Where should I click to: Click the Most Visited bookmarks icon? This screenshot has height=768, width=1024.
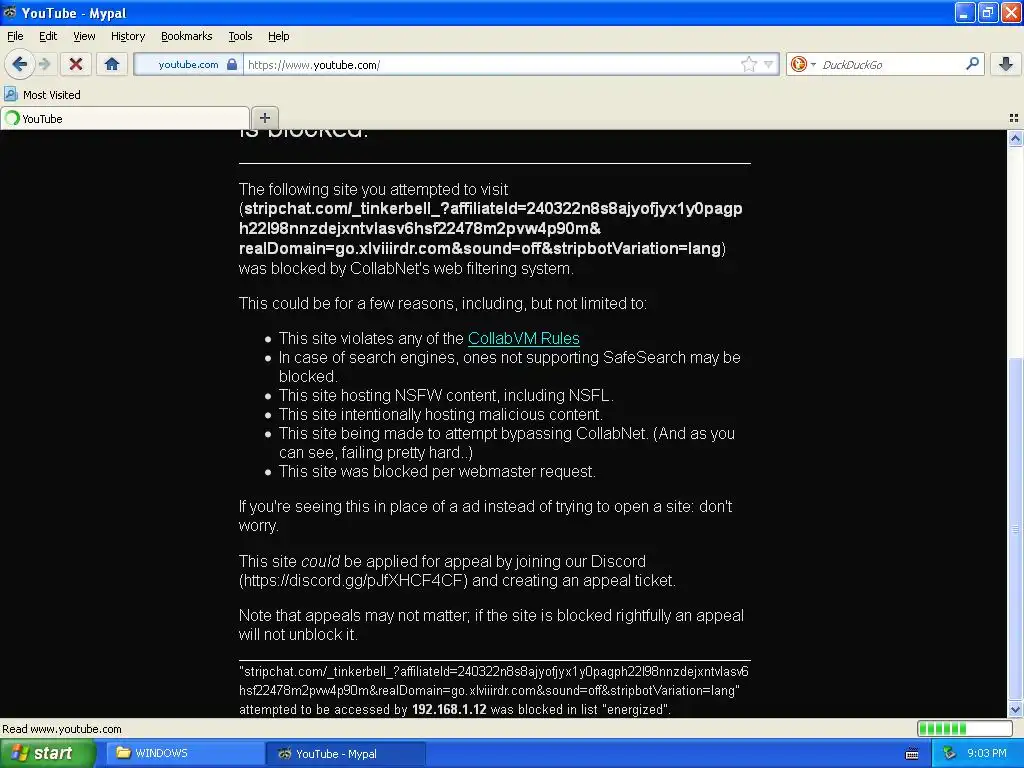(x=10, y=94)
